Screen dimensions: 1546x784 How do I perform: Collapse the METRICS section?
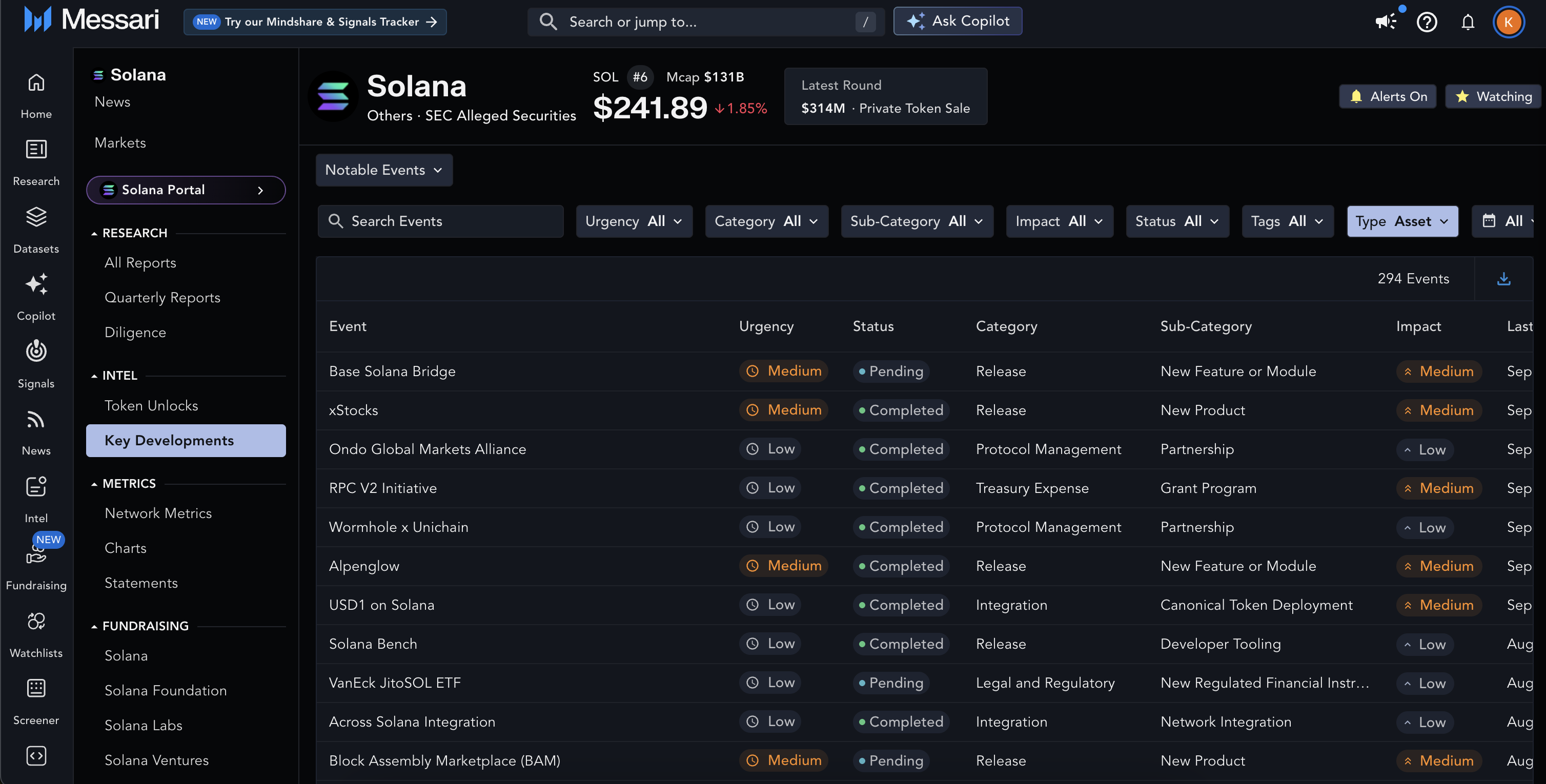[x=123, y=484]
